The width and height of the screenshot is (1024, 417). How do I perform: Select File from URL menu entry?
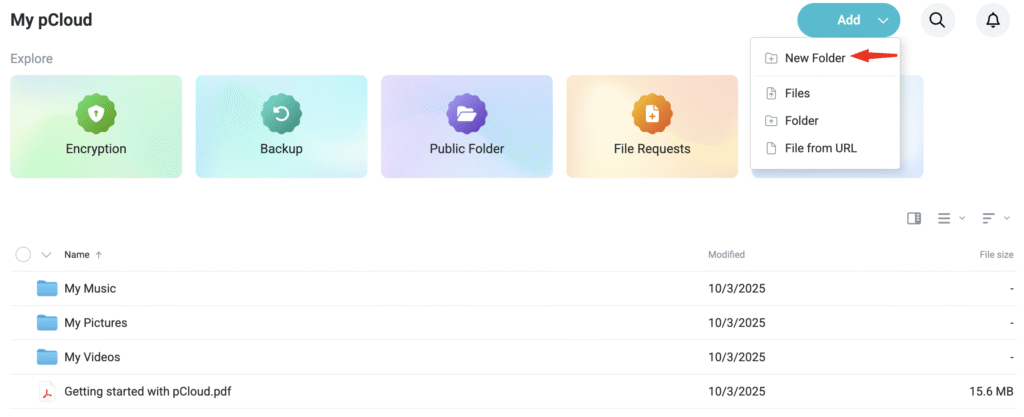[x=820, y=148]
